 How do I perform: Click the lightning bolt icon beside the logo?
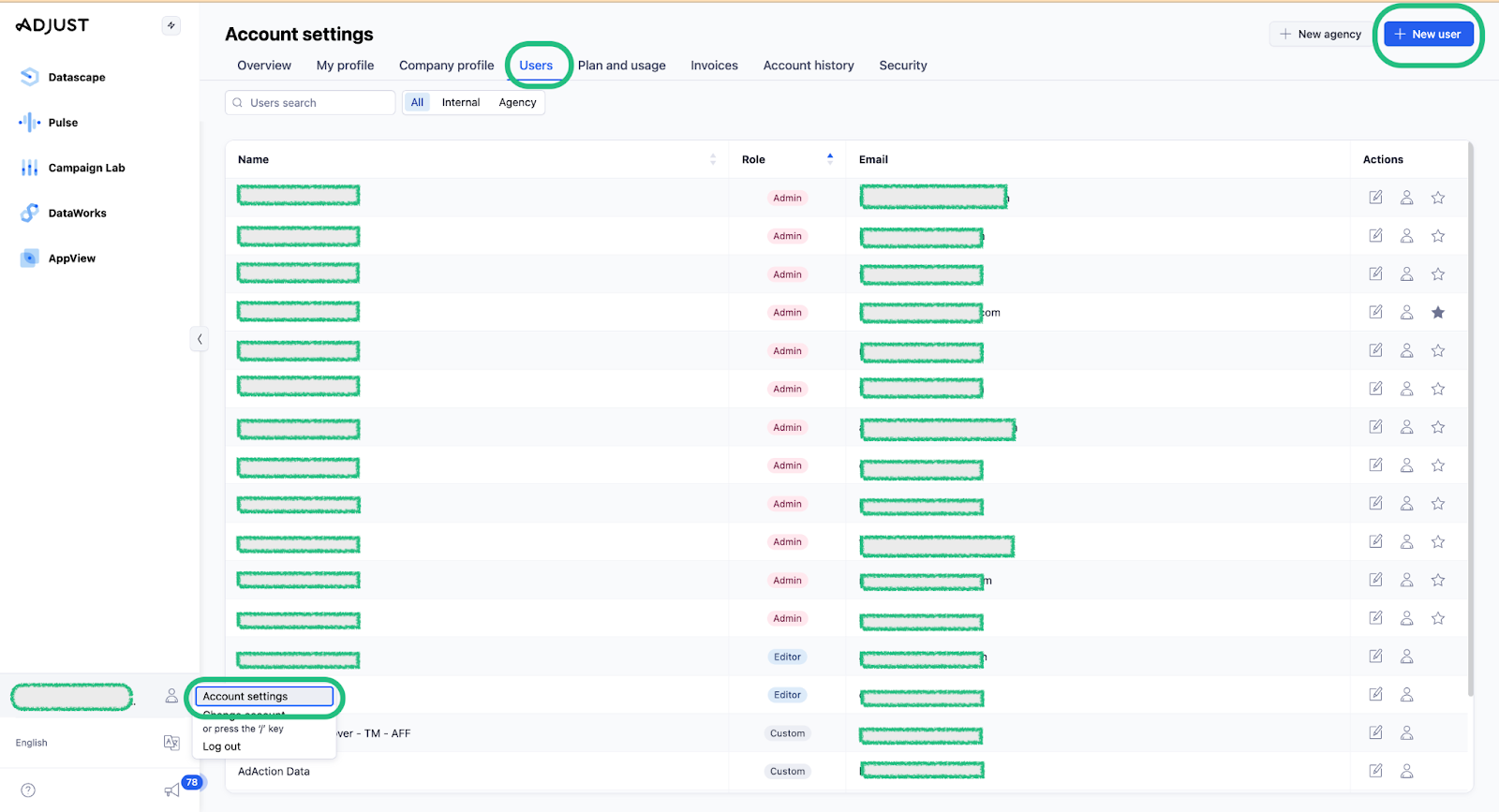tap(171, 25)
